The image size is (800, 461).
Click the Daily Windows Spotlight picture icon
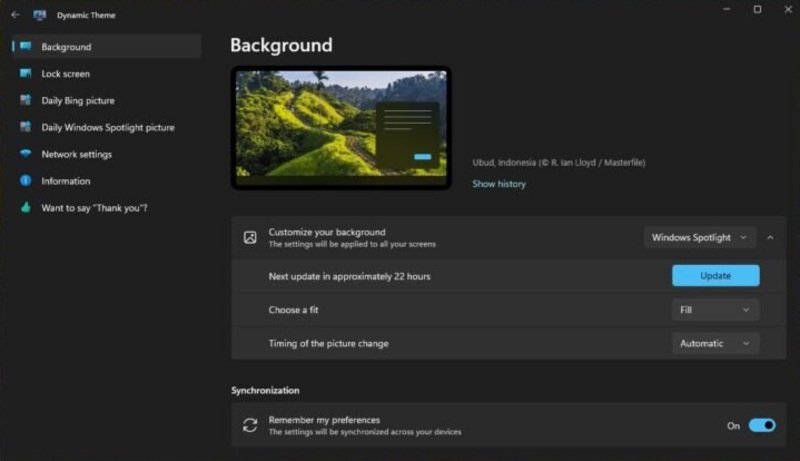click(25, 128)
